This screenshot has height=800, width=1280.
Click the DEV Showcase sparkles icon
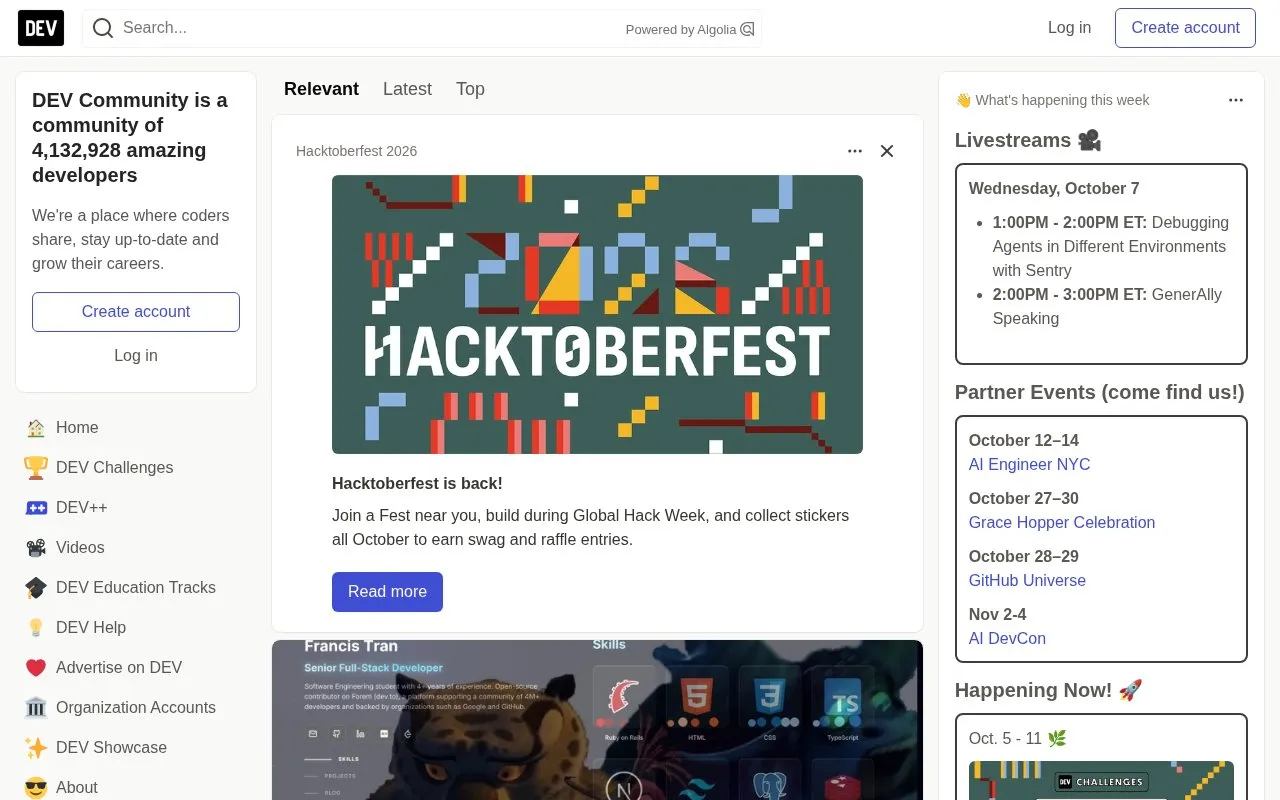pyautogui.click(x=36, y=748)
